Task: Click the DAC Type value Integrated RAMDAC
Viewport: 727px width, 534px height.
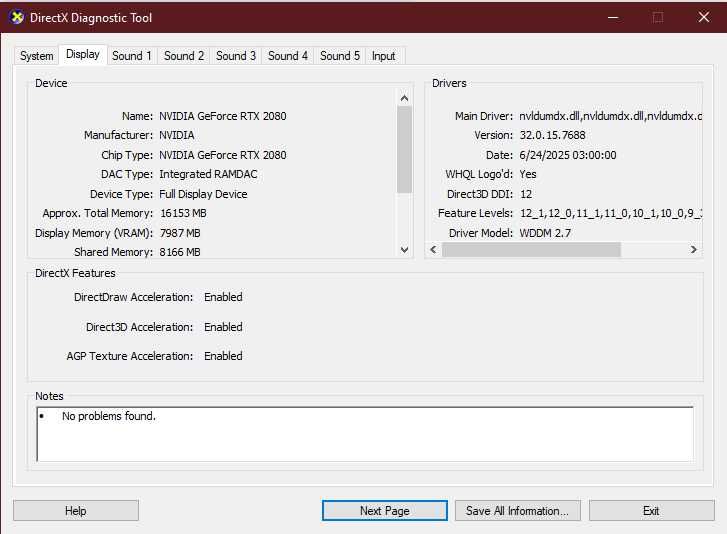Action: (x=208, y=174)
